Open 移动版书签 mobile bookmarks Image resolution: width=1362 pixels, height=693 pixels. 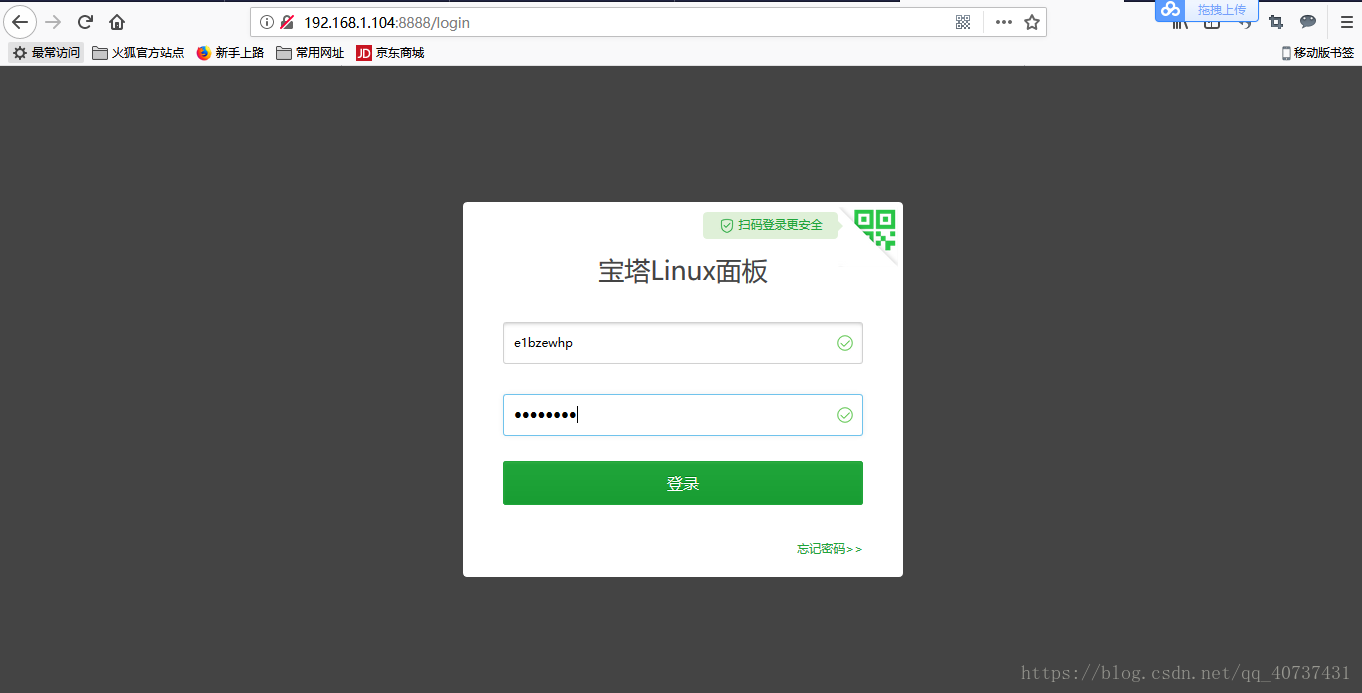[x=1318, y=53]
